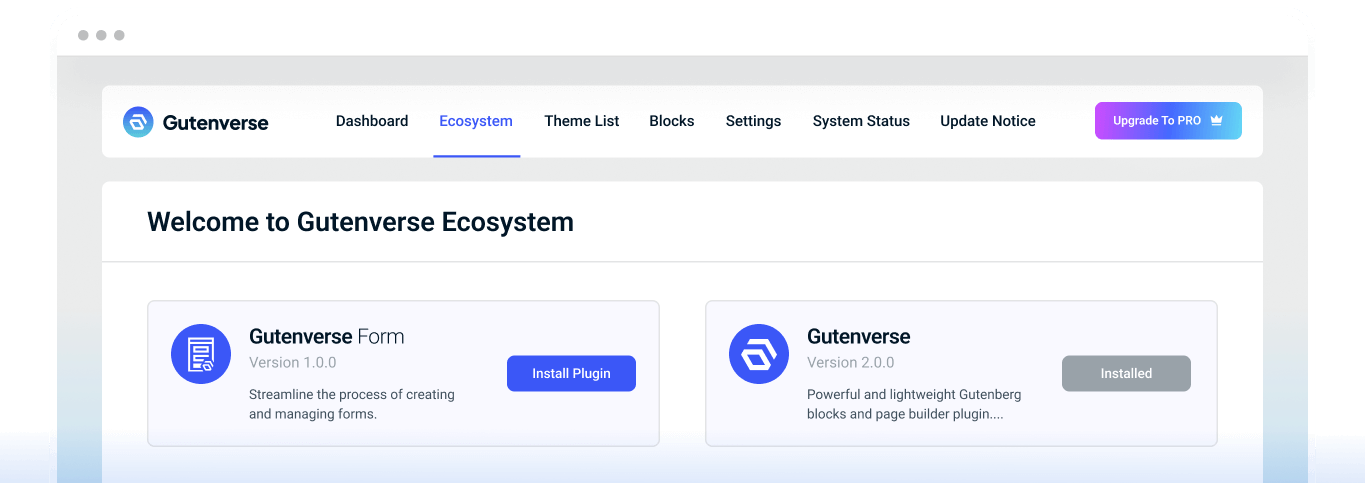Screen dimensions: 1365x483
Task: Click the Gutenverse Form description text
Action: (351, 404)
